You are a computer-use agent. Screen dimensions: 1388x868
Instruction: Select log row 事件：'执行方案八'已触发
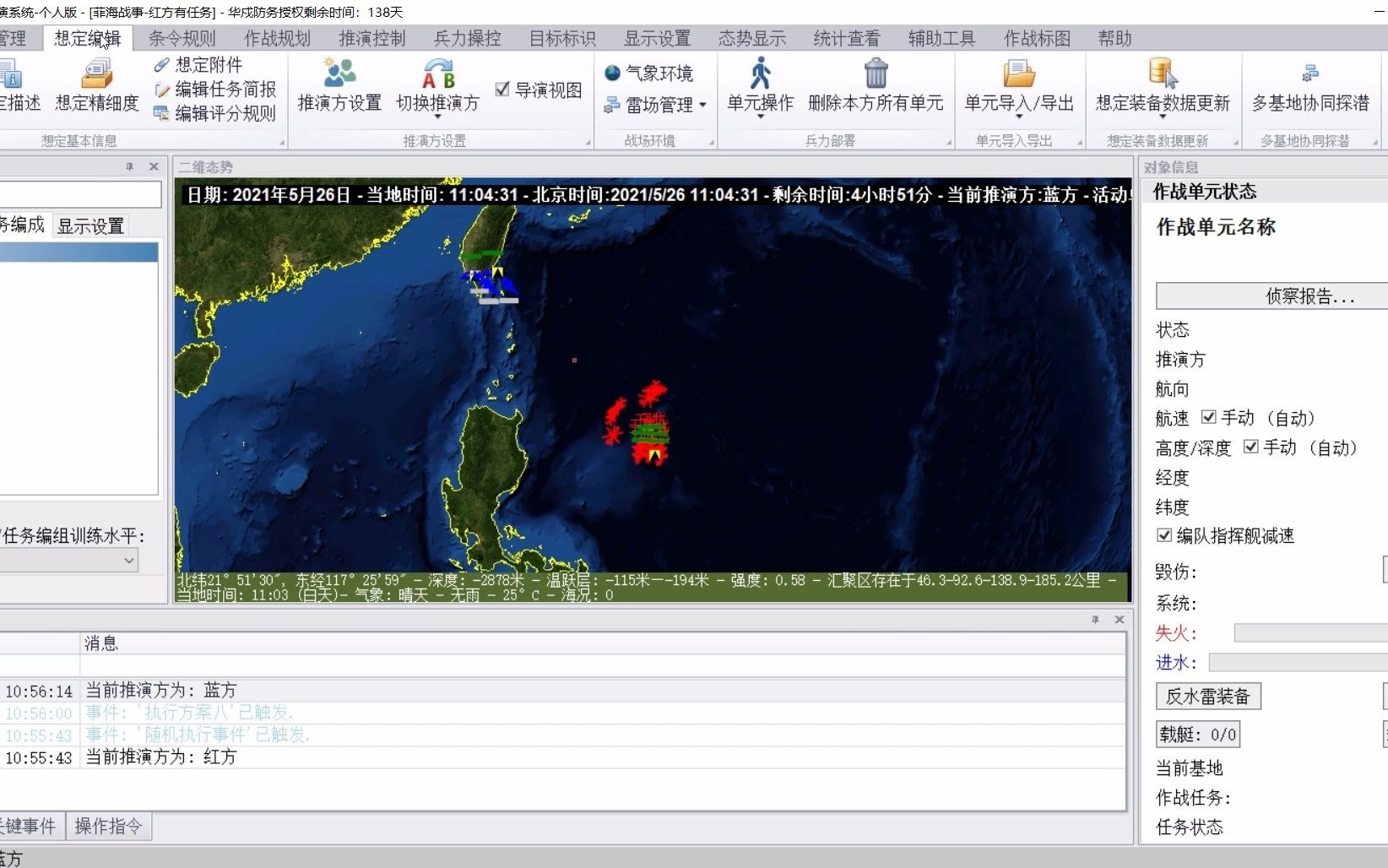pyautogui.click(x=562, y=713)
